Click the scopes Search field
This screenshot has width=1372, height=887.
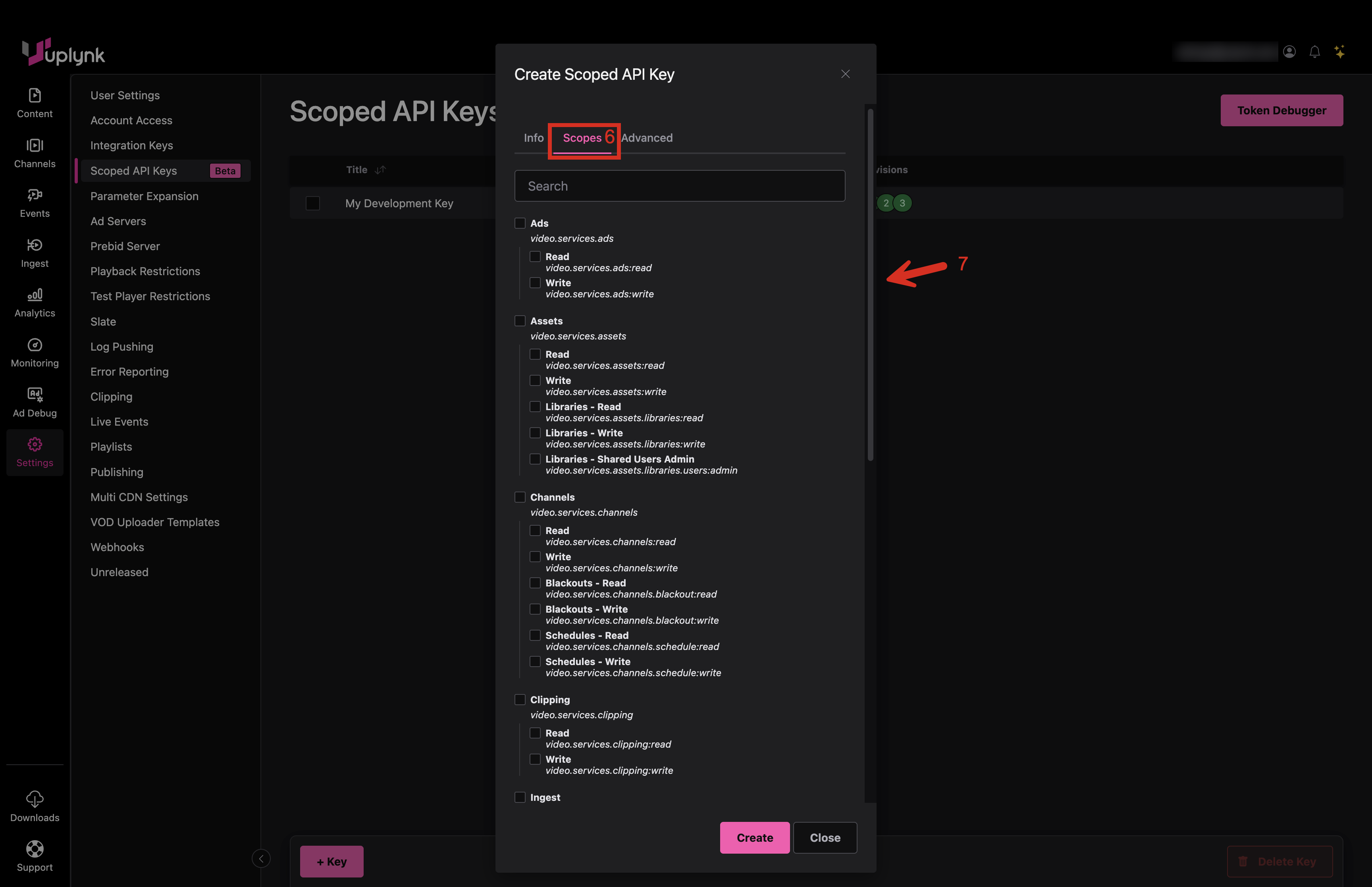679,186
